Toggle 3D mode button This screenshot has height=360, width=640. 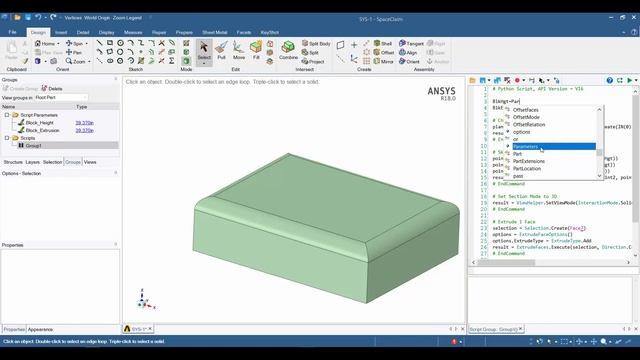tap(186, 61)
